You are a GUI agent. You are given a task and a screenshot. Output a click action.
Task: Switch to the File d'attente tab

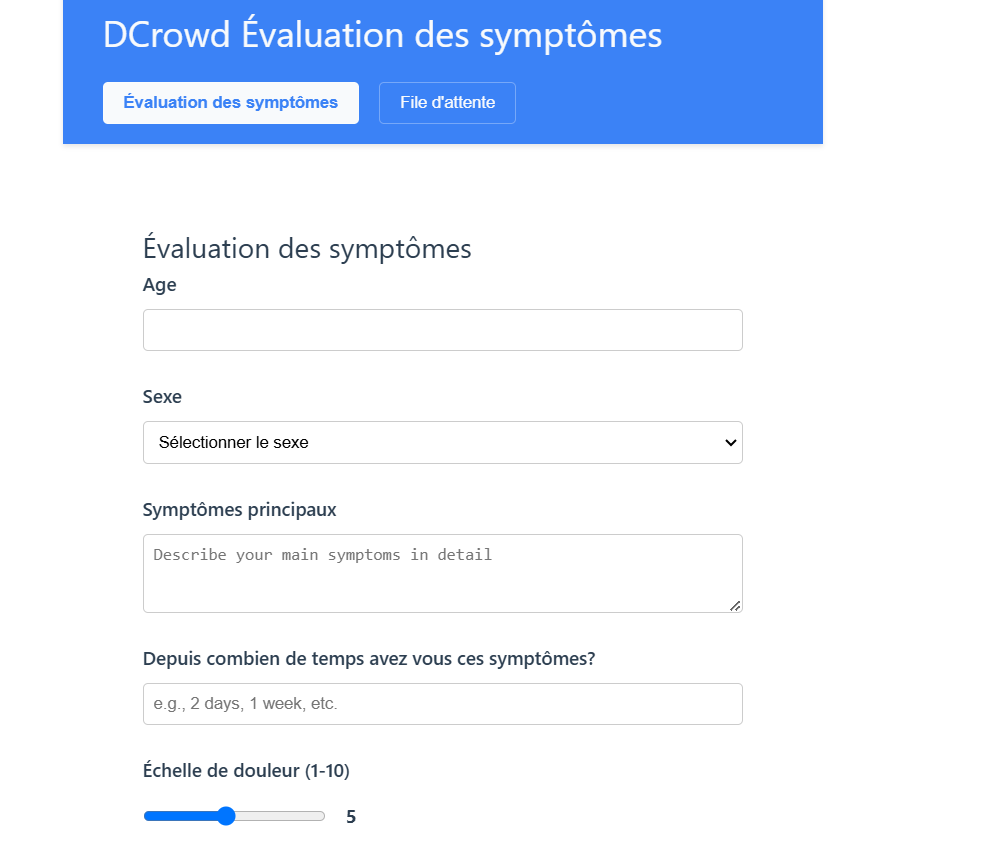[447, 102]
